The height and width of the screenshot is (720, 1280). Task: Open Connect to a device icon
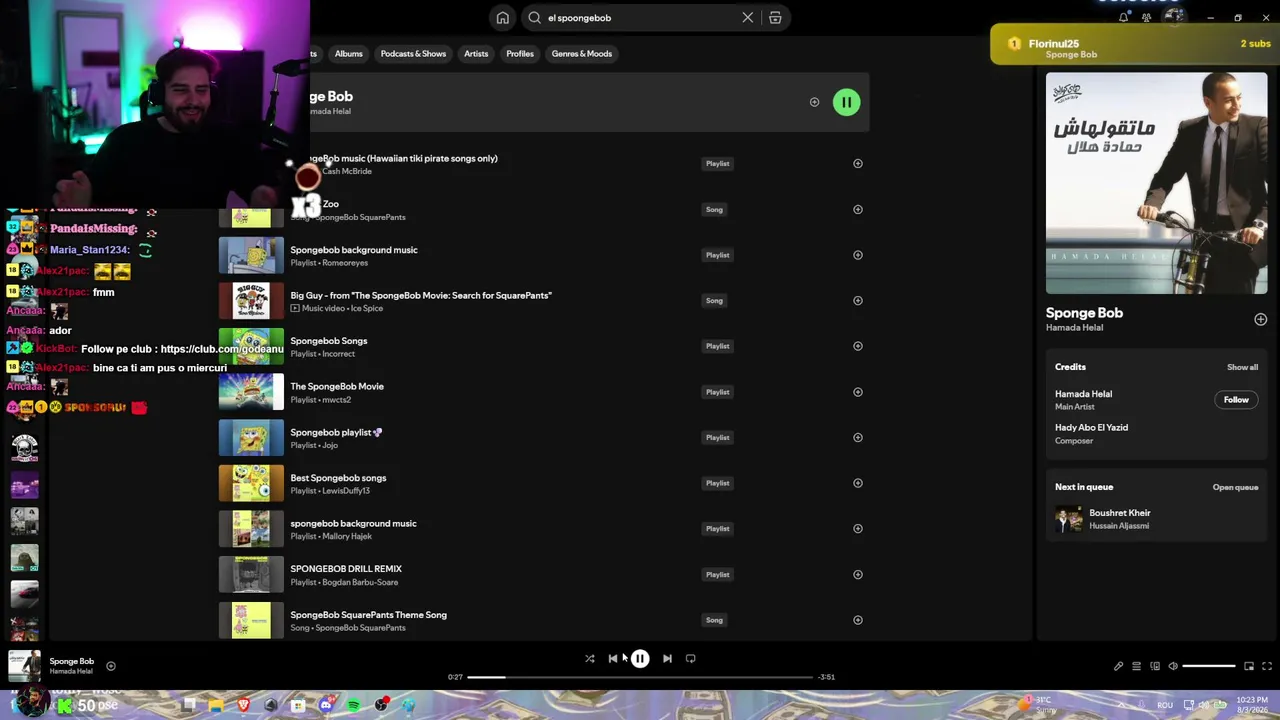coord(1155,666)
